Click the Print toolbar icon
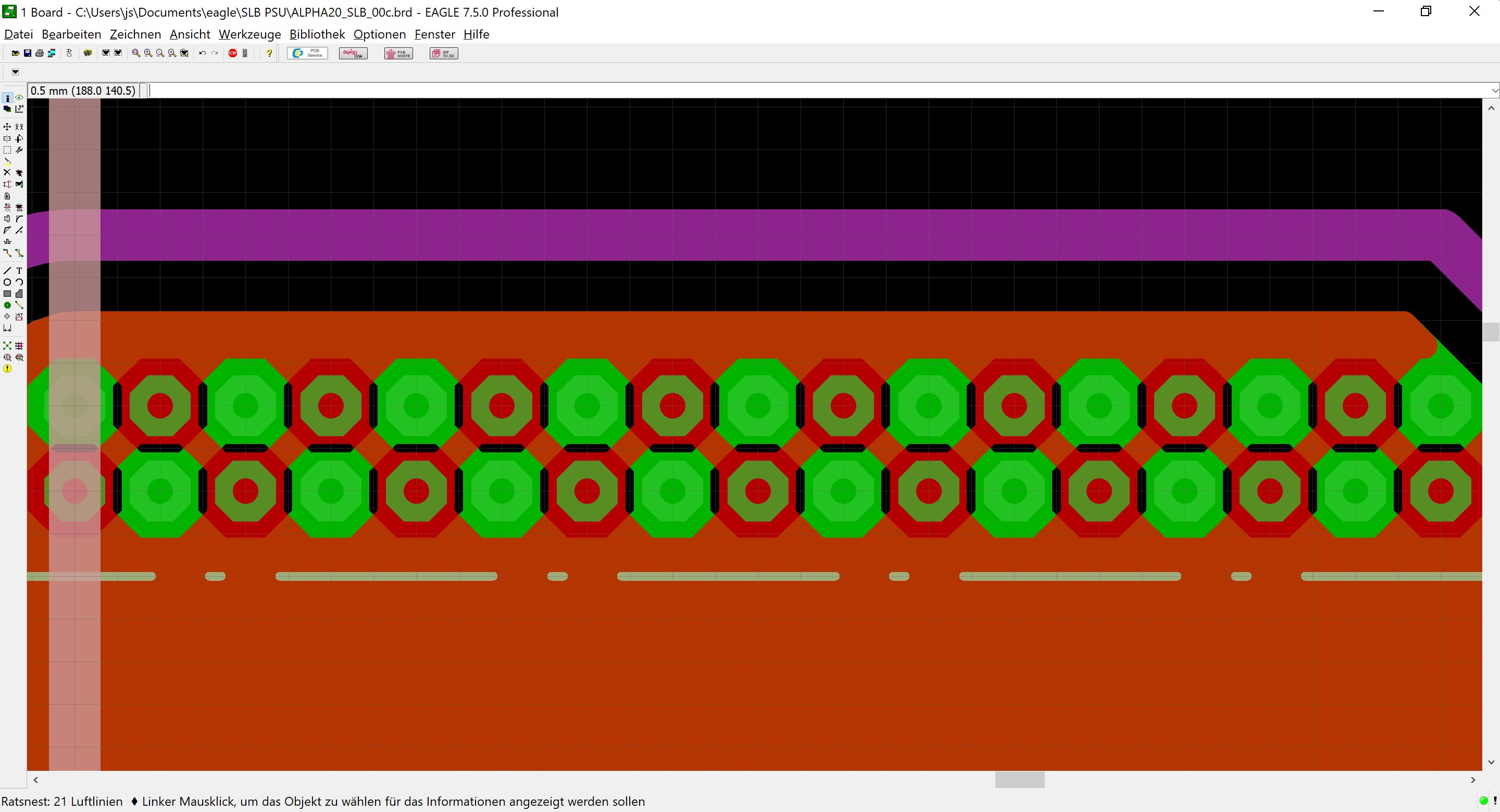This screenshot has width=1500, height=812. click(40, 54)
